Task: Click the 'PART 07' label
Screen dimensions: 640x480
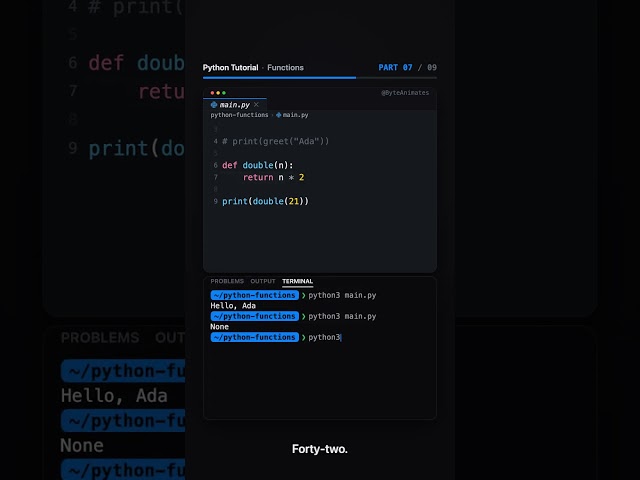Action: [x=395, y=67]
